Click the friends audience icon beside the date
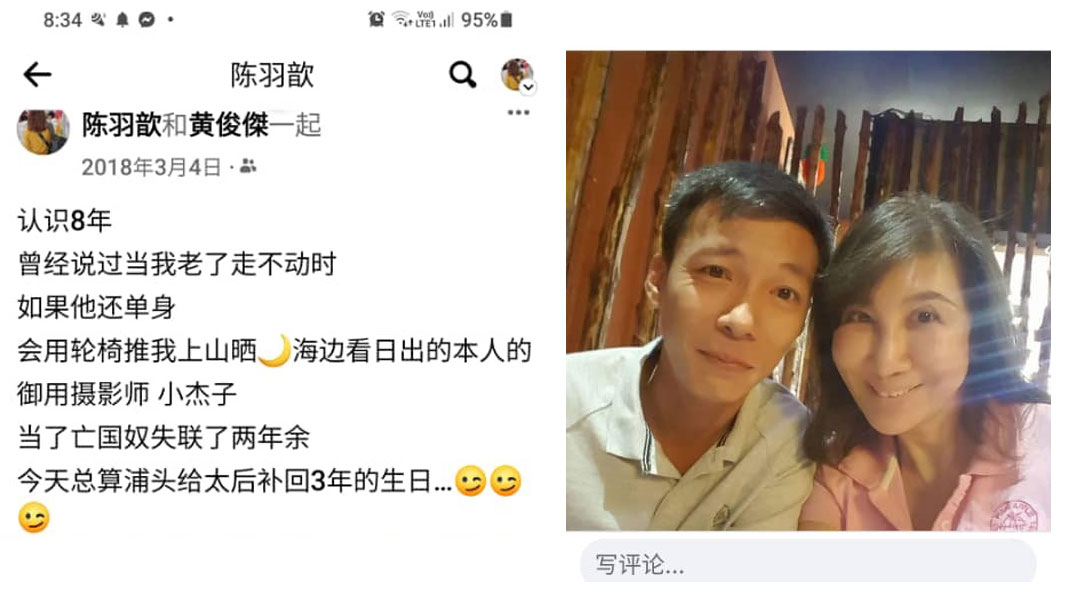 point(248,166)
